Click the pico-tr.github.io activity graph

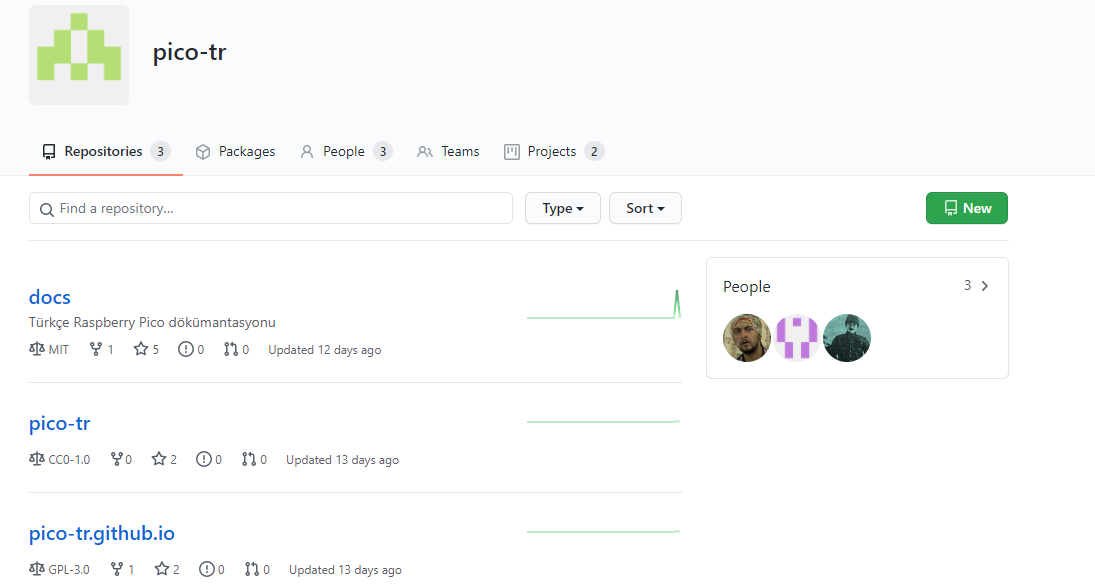(x=604, y=532)
